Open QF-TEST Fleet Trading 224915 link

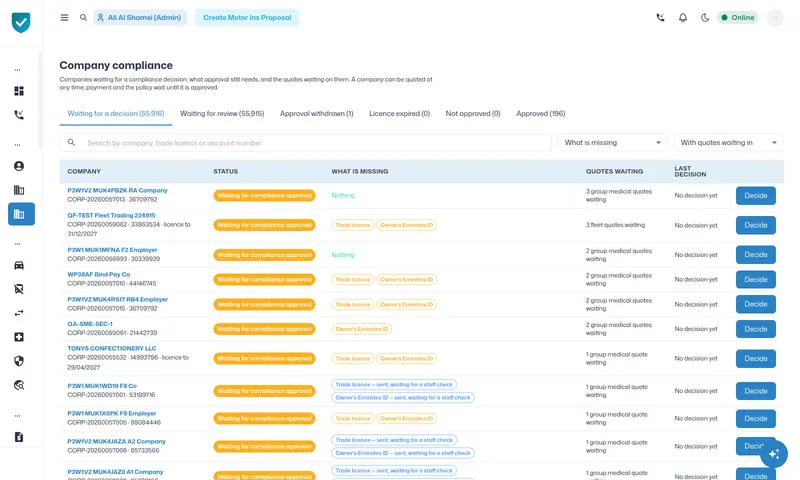tap(111, 215)
